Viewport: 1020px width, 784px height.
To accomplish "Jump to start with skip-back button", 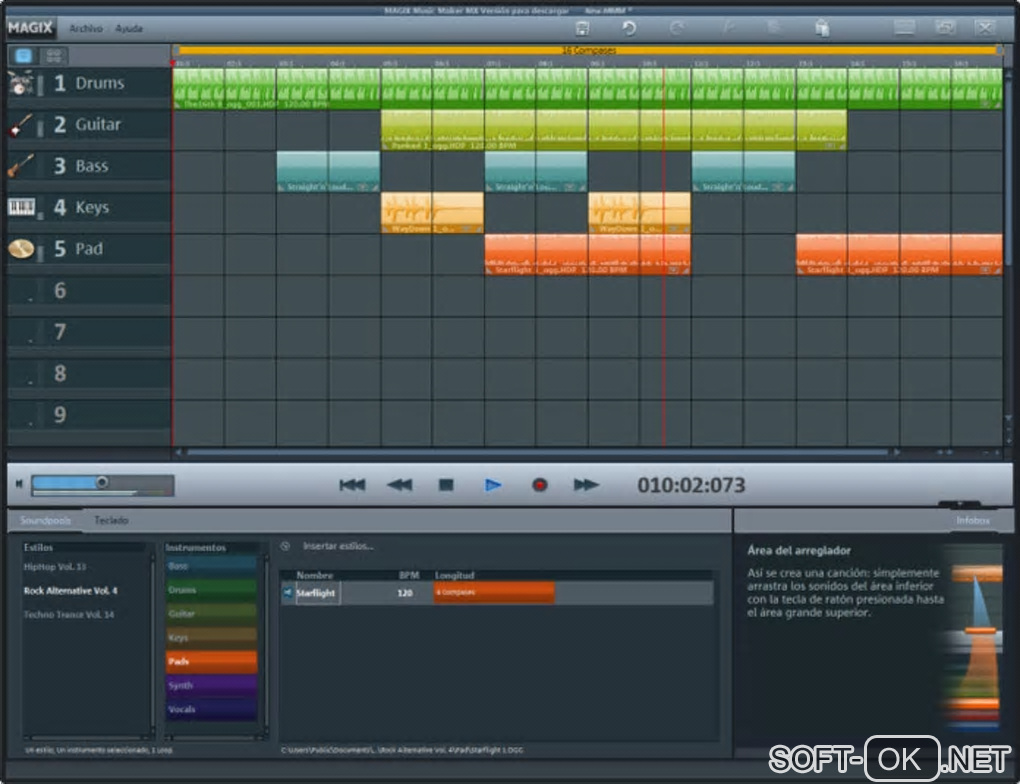I will (x=352, y=485).
